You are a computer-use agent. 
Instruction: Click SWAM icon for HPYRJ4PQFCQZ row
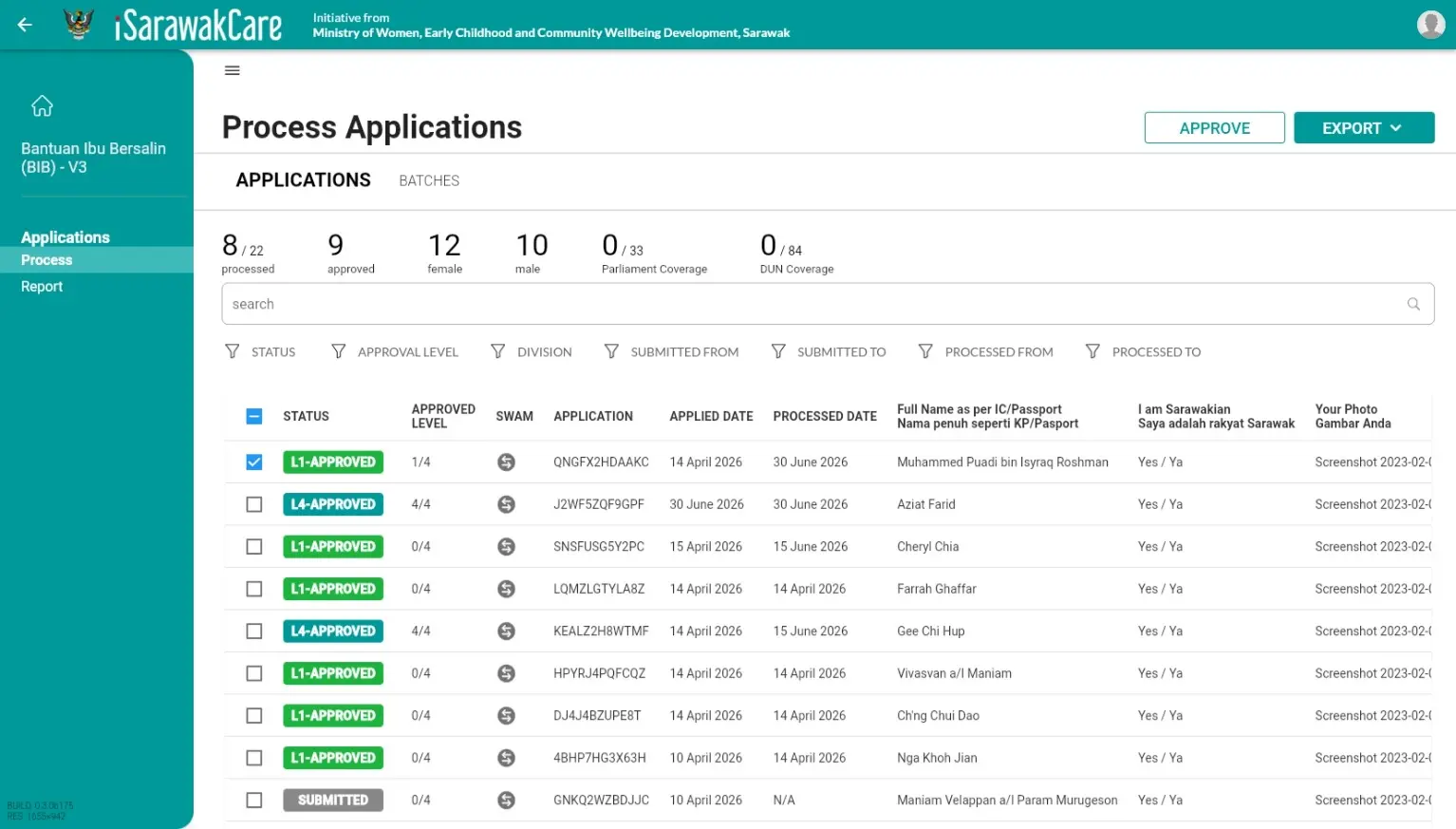[x=507, y=673]
